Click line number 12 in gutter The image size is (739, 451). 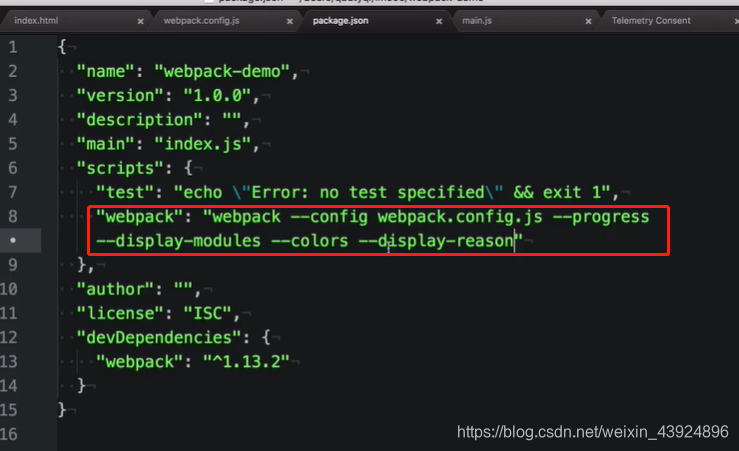(9, 337)
